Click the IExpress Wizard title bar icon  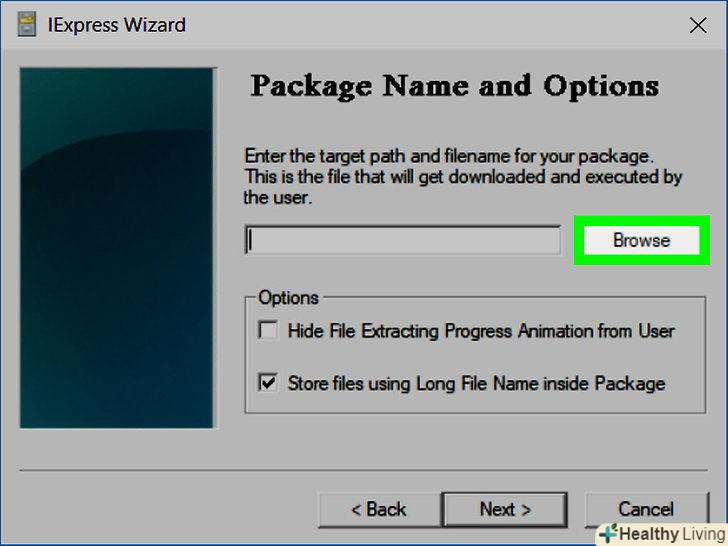click(x=26, y=25)
